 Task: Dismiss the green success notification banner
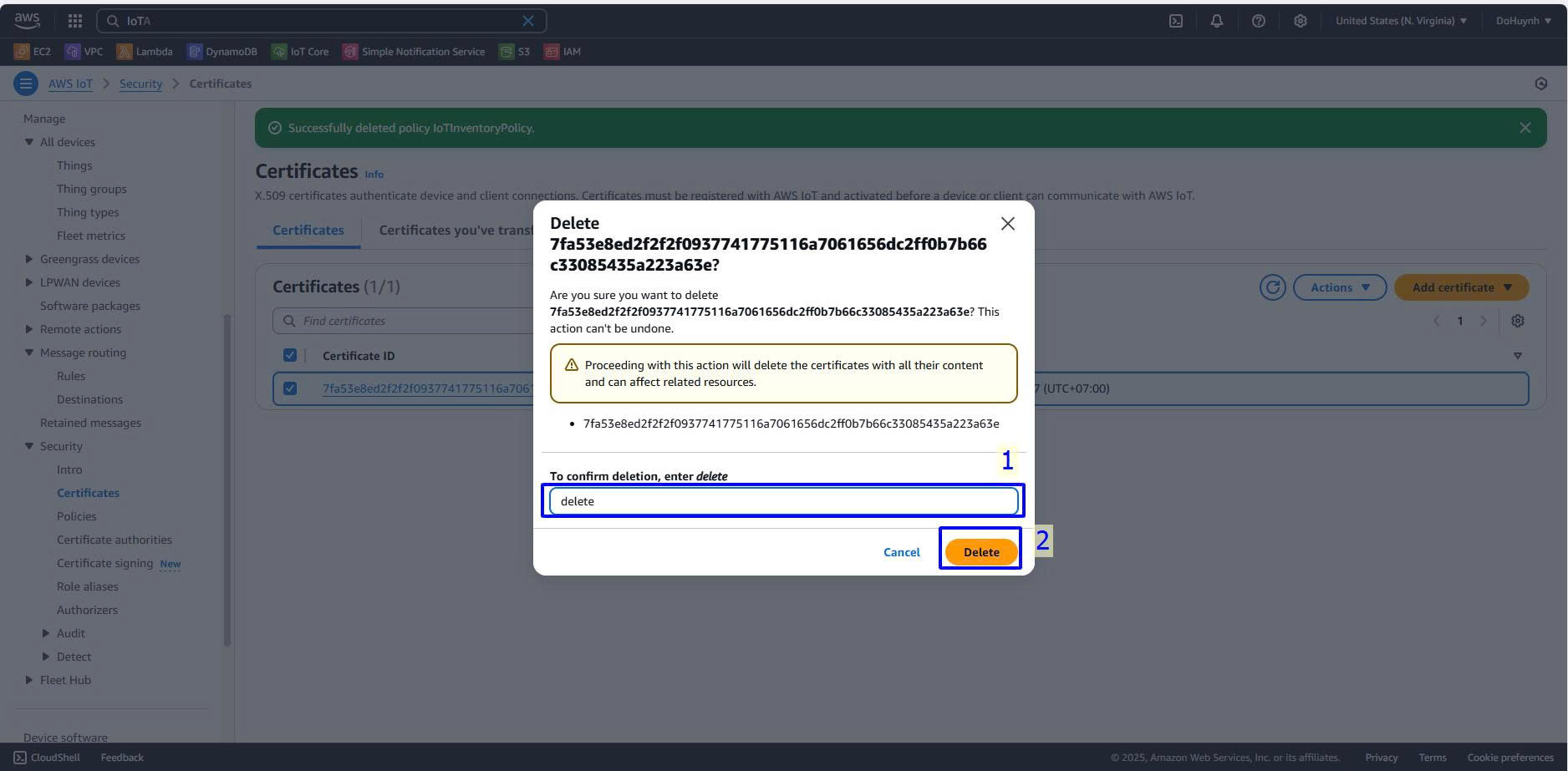point(1525,128)
